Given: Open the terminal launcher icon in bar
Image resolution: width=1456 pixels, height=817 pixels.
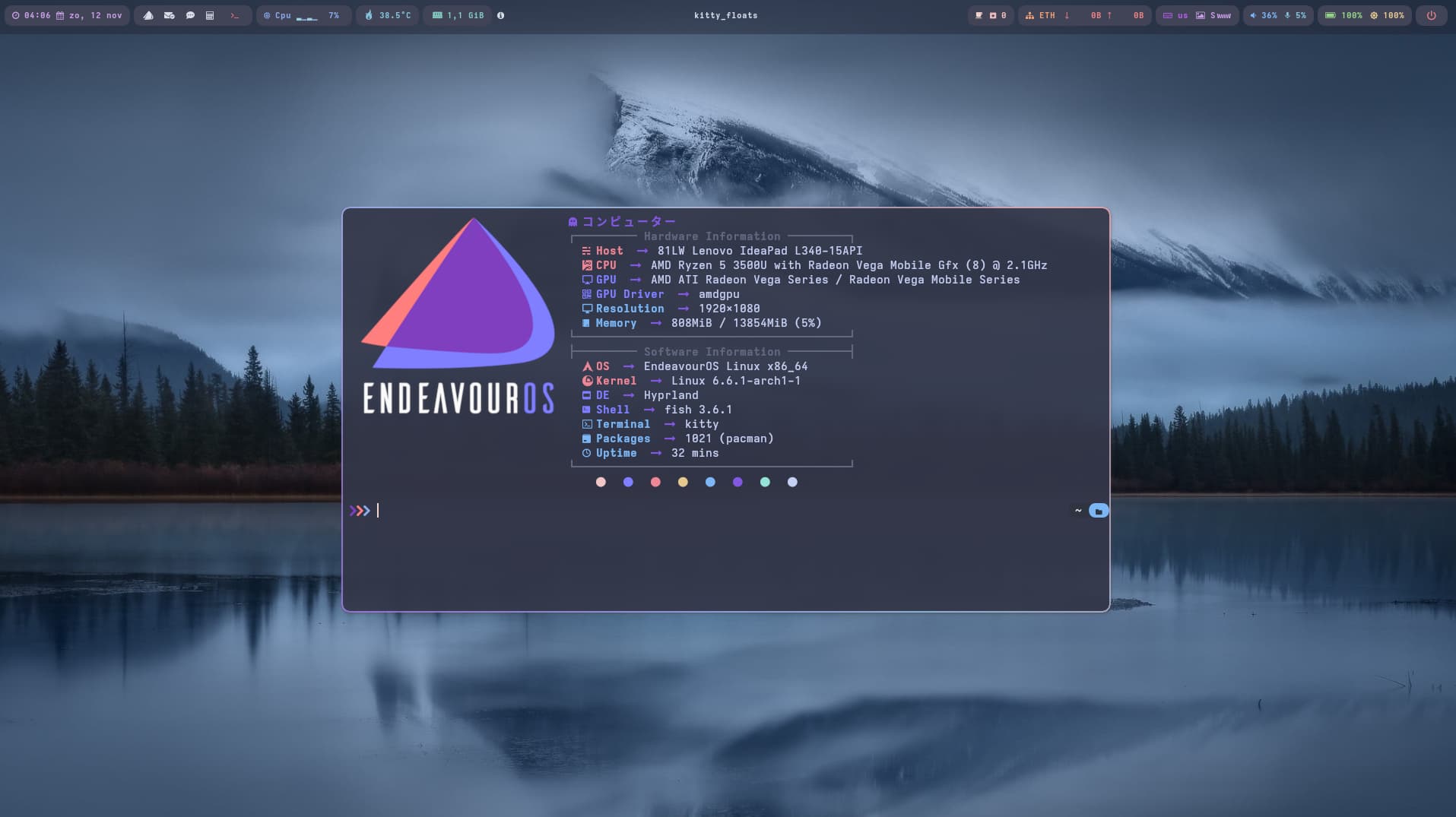Looking at the screenshot, I should pos(234,15).
